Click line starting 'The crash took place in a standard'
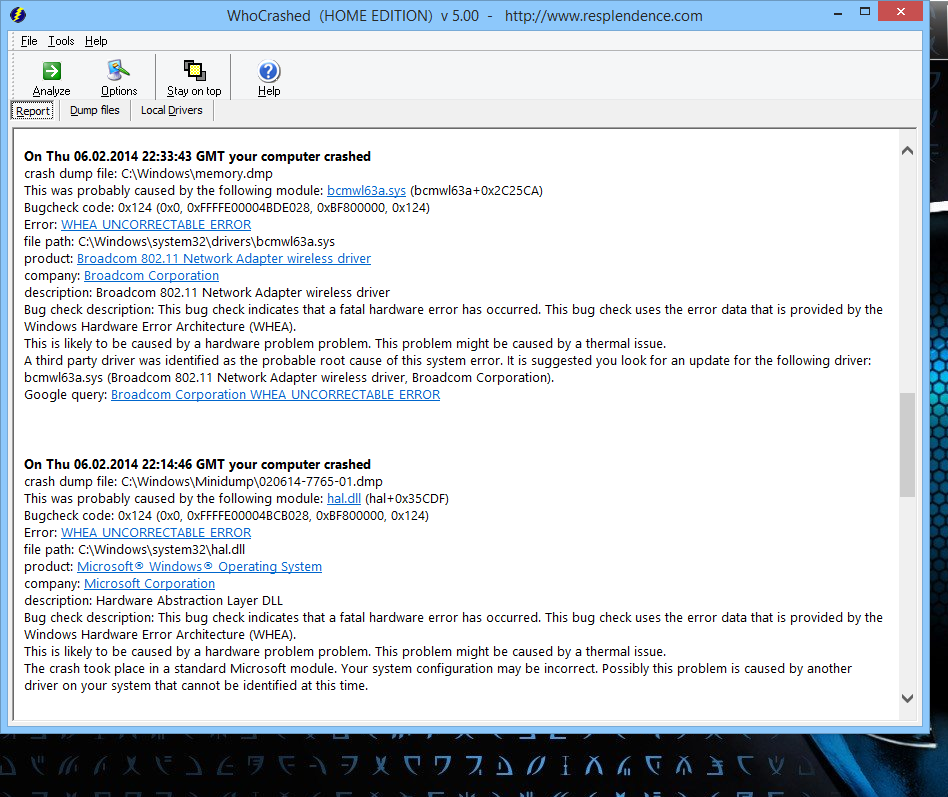 (438, 668)
